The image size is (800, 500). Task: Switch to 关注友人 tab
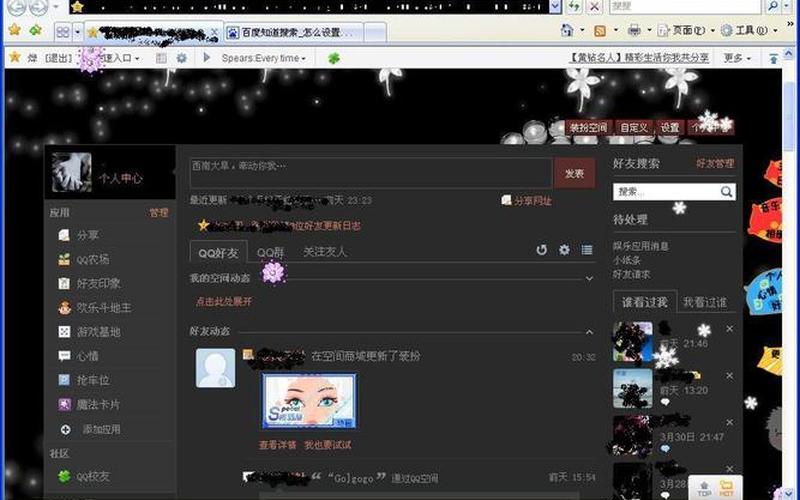[x=324, y=252]
